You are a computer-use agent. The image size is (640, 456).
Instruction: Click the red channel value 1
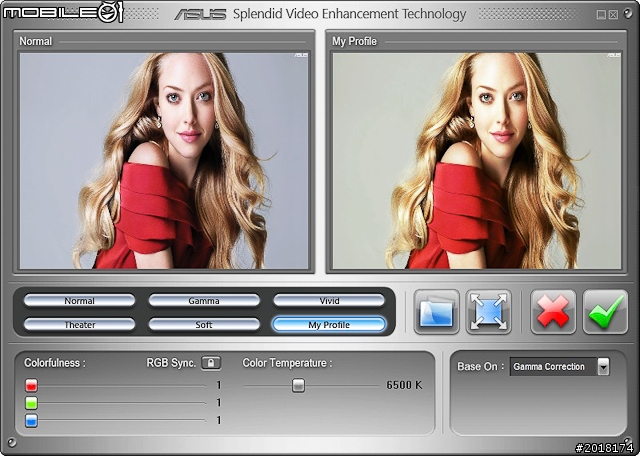coord(219,385)
